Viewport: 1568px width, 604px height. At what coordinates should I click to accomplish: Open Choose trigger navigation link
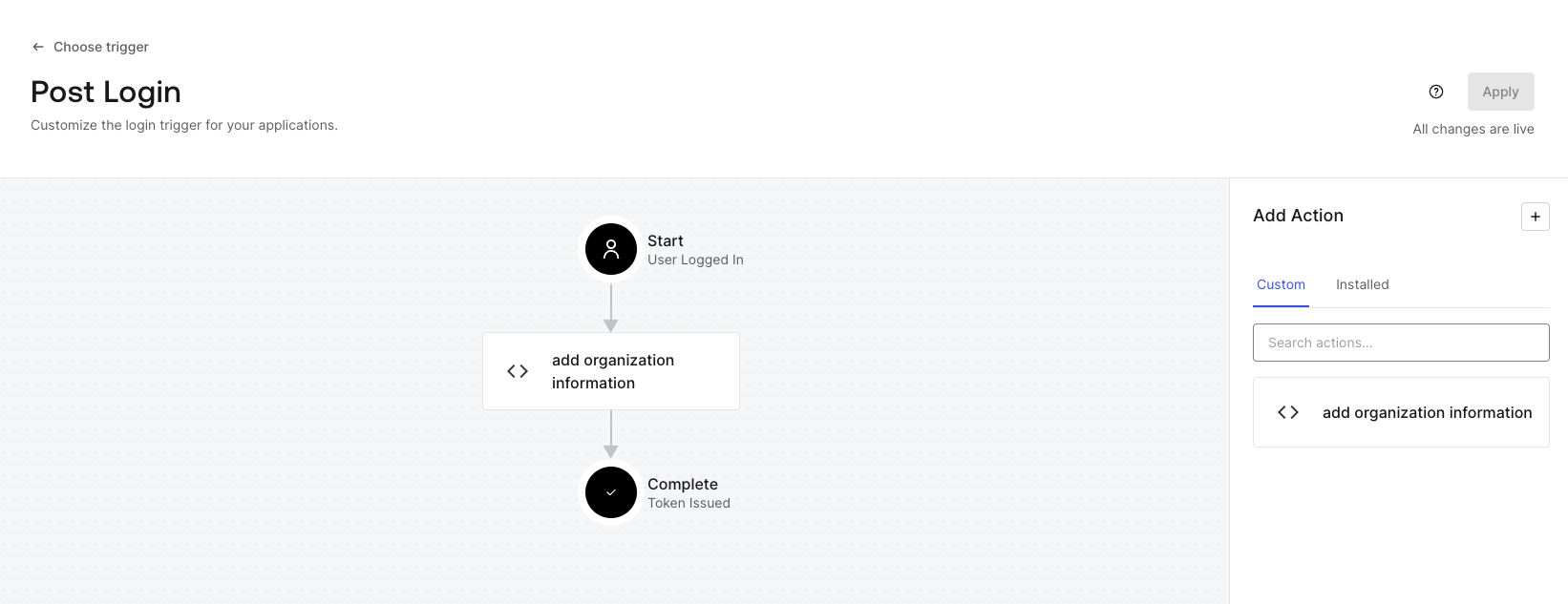(x=100, y=46)
